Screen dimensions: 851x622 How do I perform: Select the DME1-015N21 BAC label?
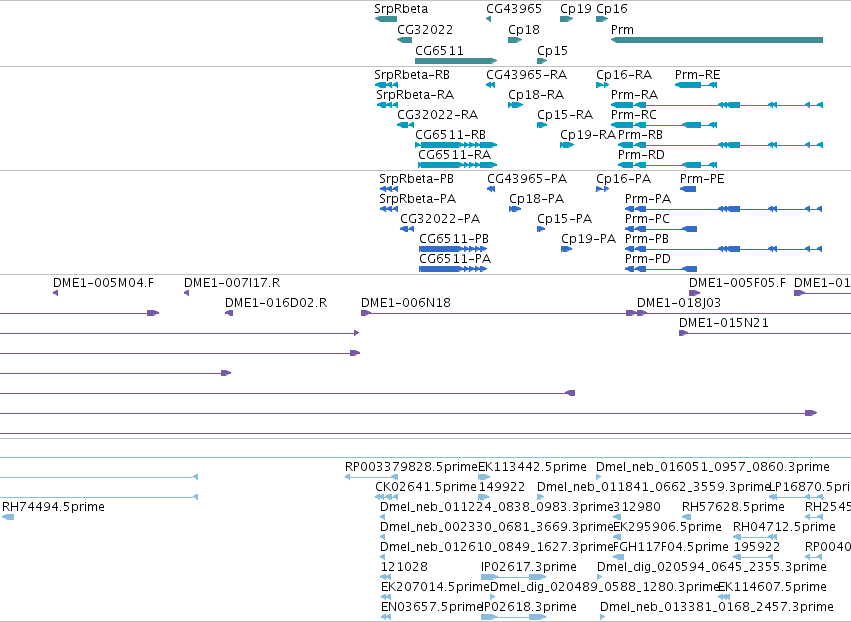tap(724, 323)
